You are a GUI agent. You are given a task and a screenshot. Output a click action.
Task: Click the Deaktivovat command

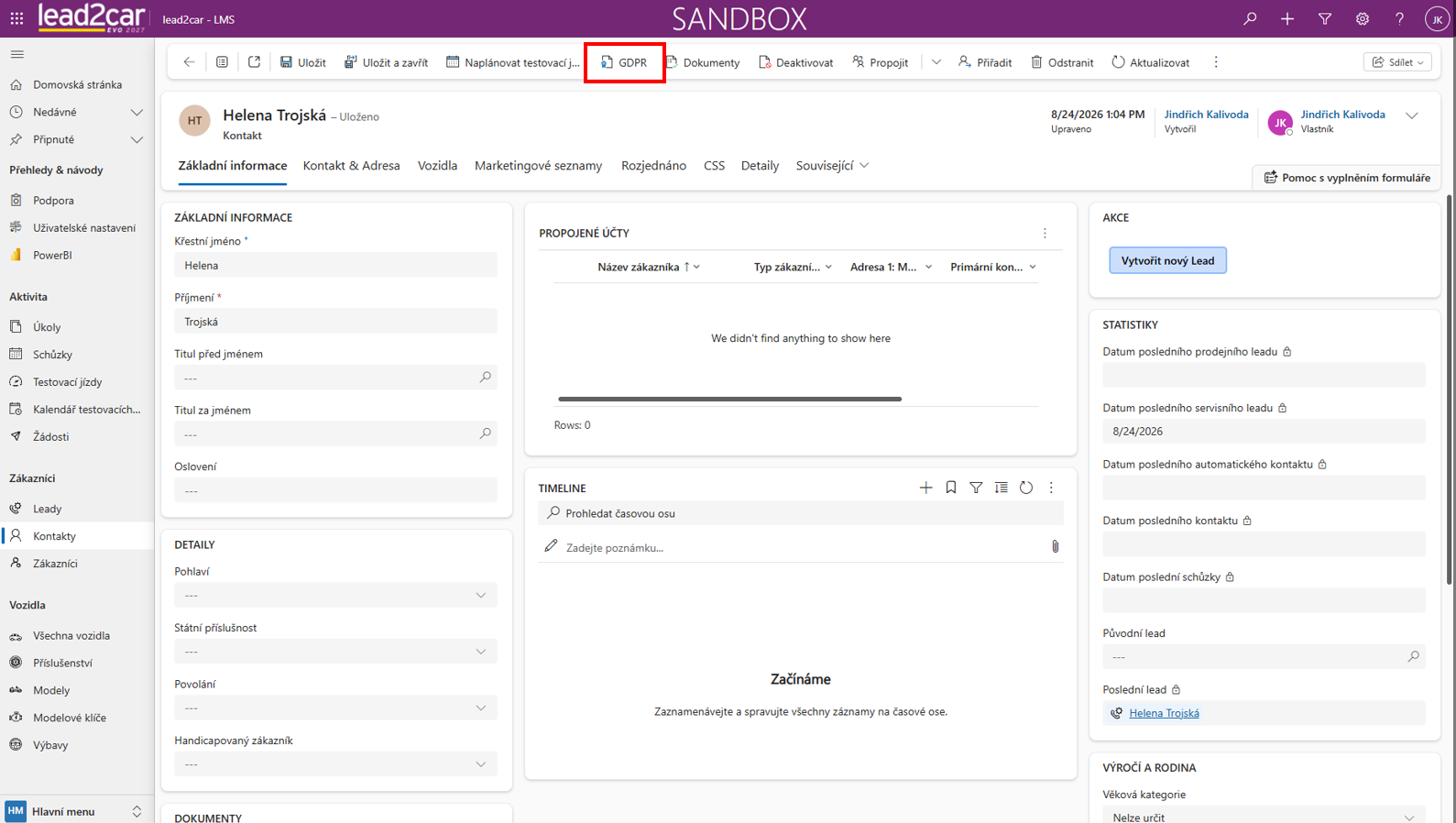[x=795, y=62]
